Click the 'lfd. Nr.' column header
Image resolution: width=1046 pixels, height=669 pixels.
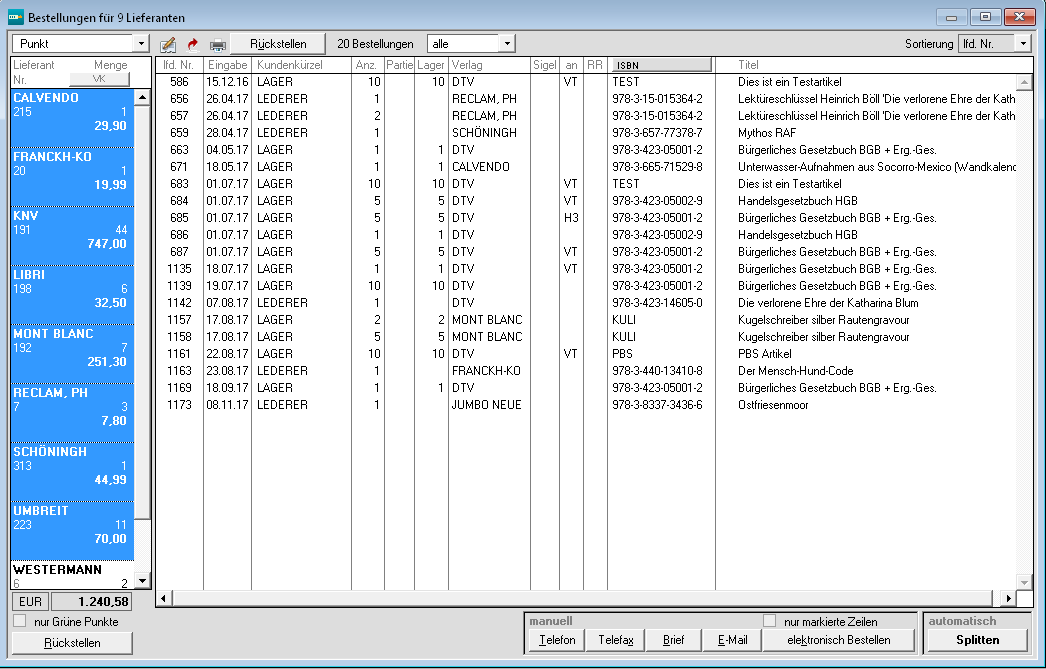click(x=179, y=65)
